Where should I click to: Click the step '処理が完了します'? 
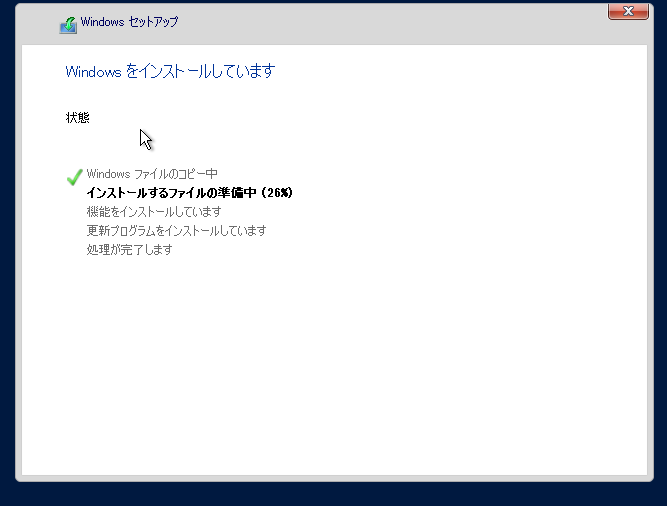[x=129, y=249]
